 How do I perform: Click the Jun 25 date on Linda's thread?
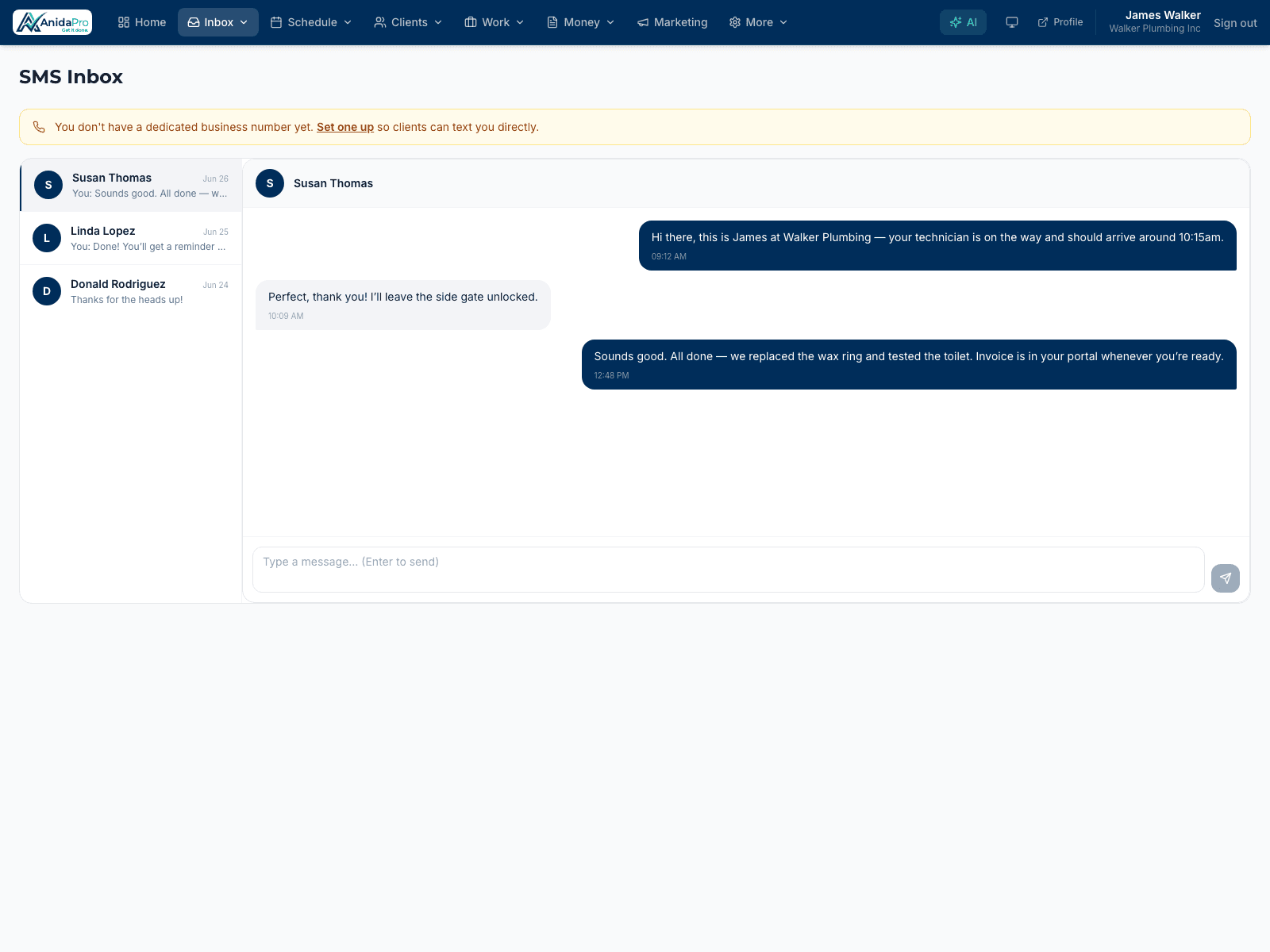tap(215, 232)
